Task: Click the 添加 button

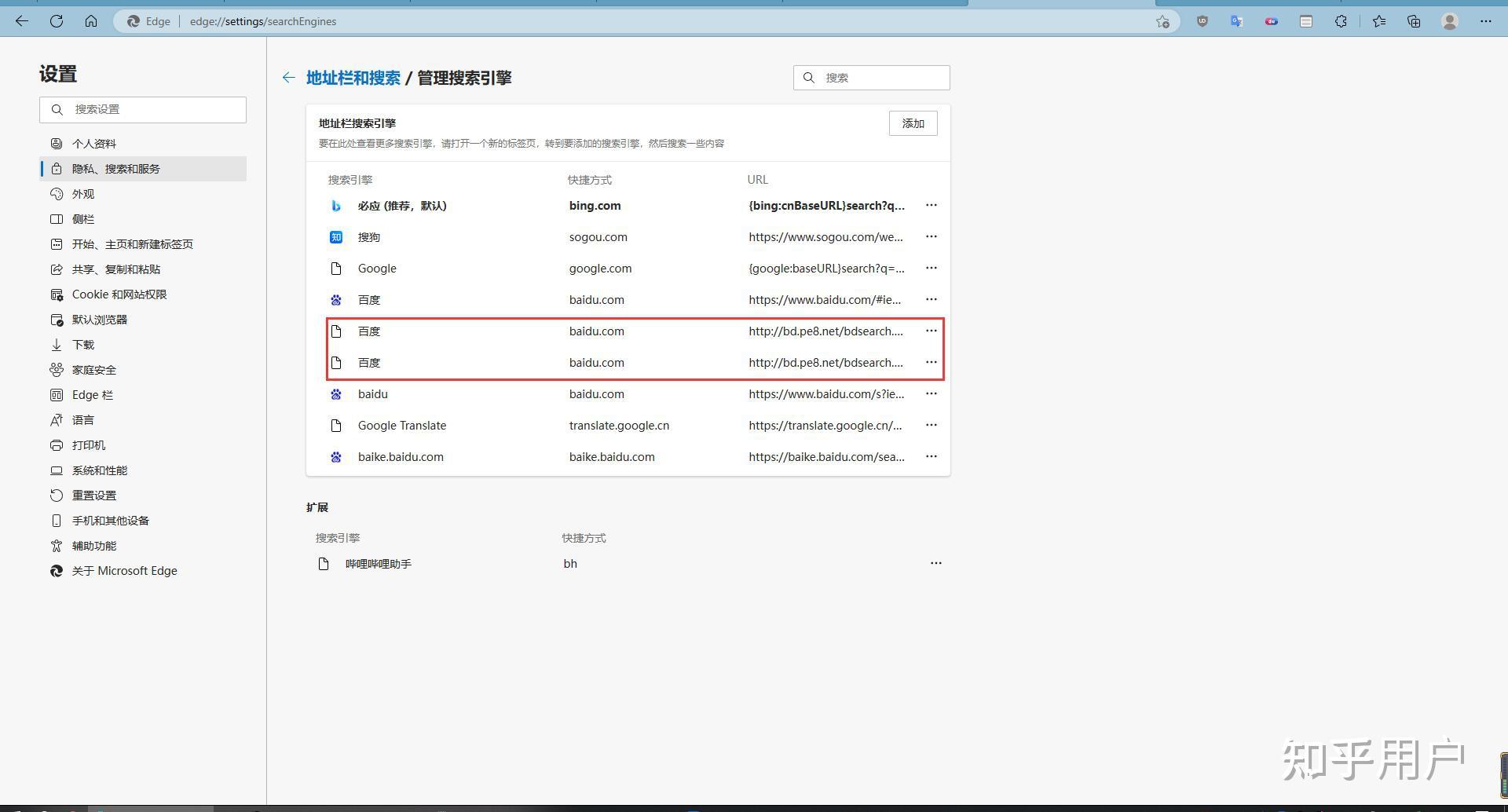Action: click(913, 123)
